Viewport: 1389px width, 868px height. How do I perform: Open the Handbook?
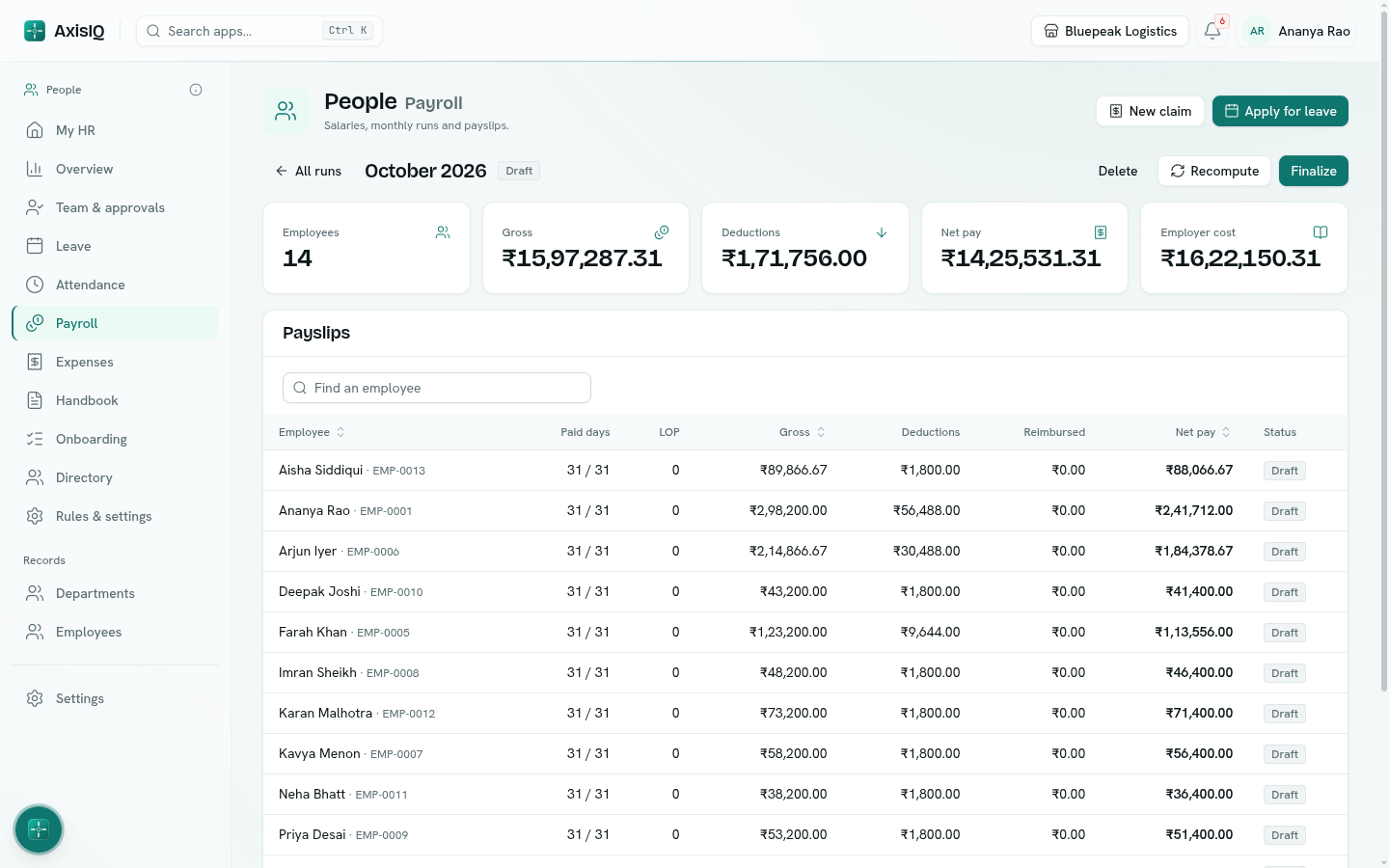pyautogui.click(x=115, y=400)
